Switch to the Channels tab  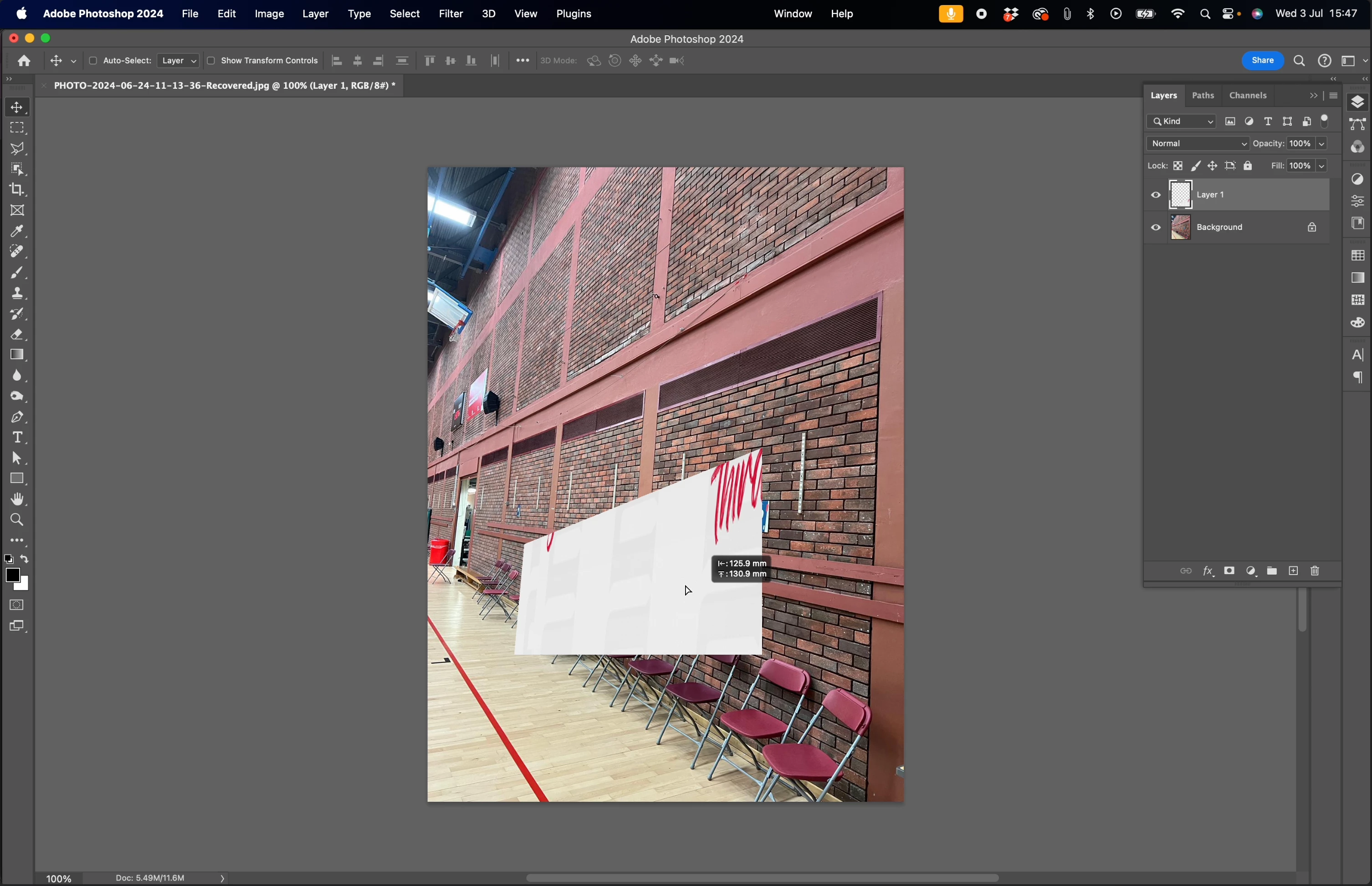[x=1248, y=96]
